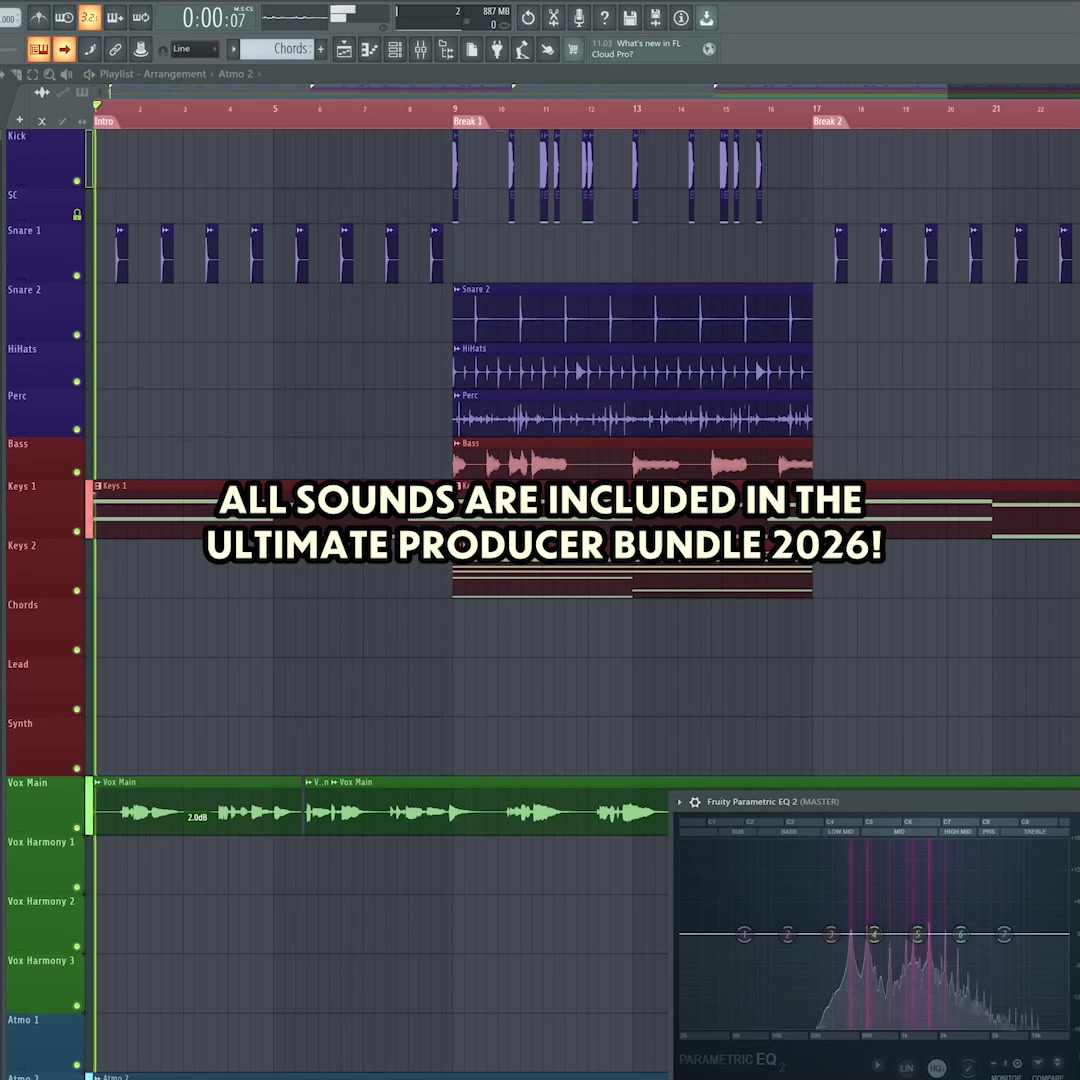Open the Perc clip menu arrow
This screenshot has height=1080, width=1080.
click(457, 395)
